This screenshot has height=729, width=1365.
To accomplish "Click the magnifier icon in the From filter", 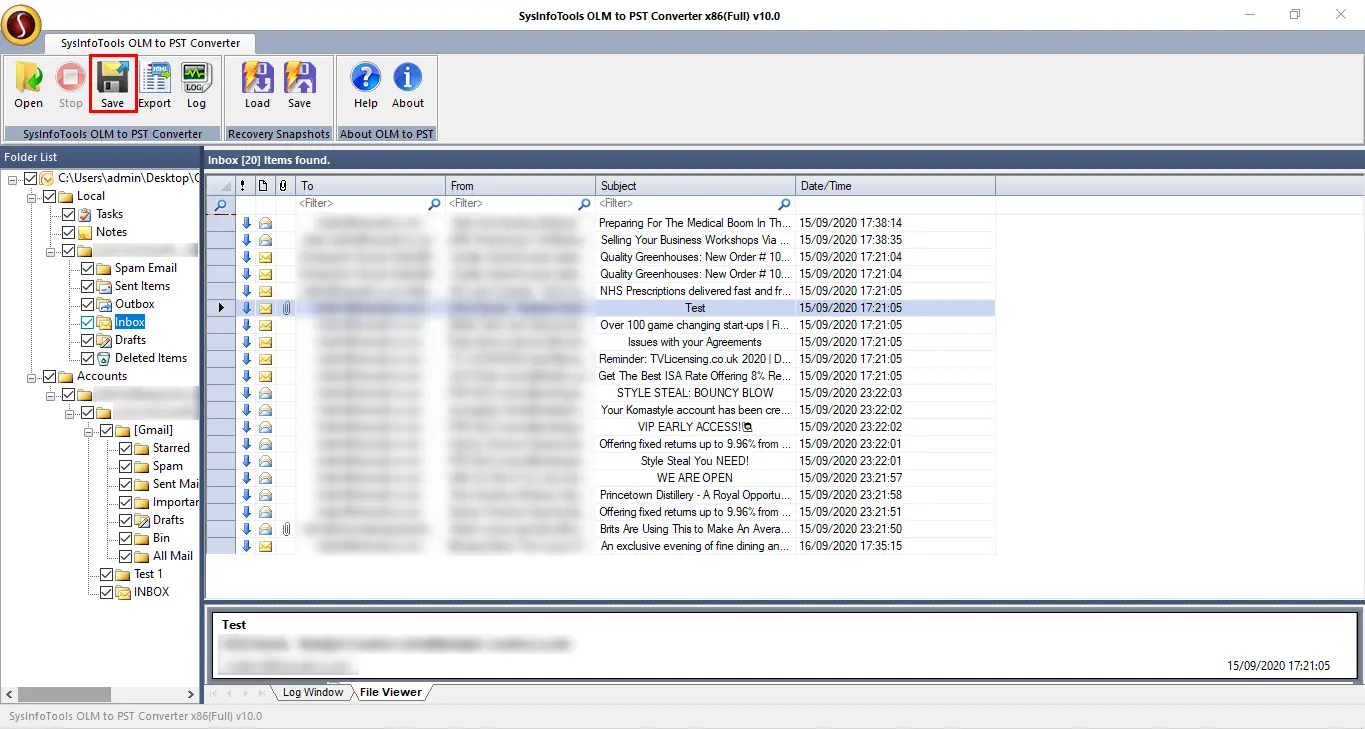I will tap(584, 204).
